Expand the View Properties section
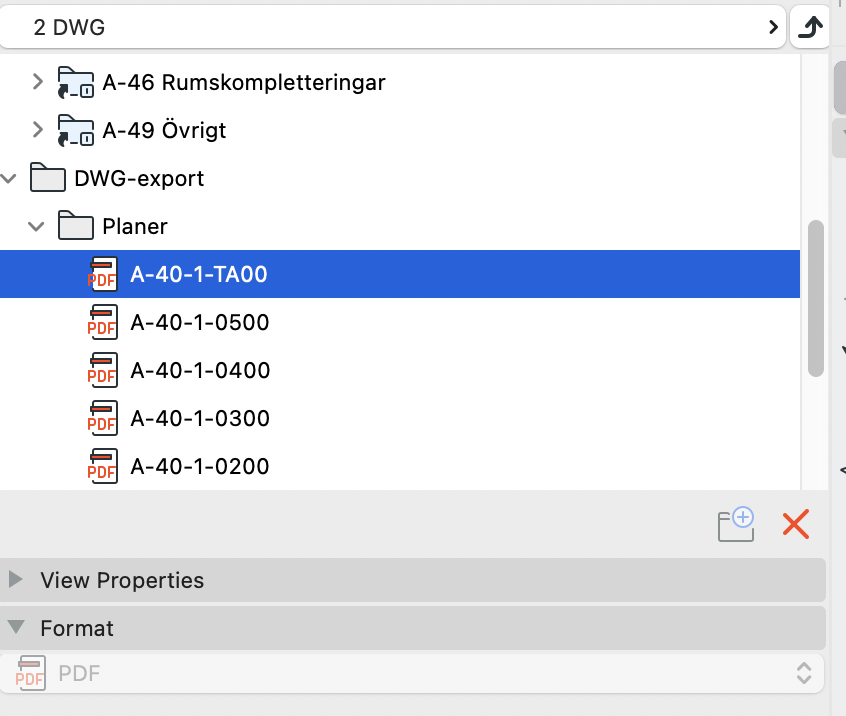 (17, 580)
